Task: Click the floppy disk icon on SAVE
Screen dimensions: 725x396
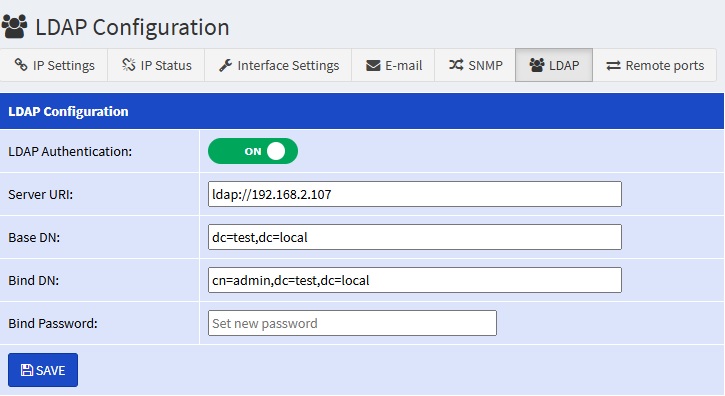Action: coord(27,370)
